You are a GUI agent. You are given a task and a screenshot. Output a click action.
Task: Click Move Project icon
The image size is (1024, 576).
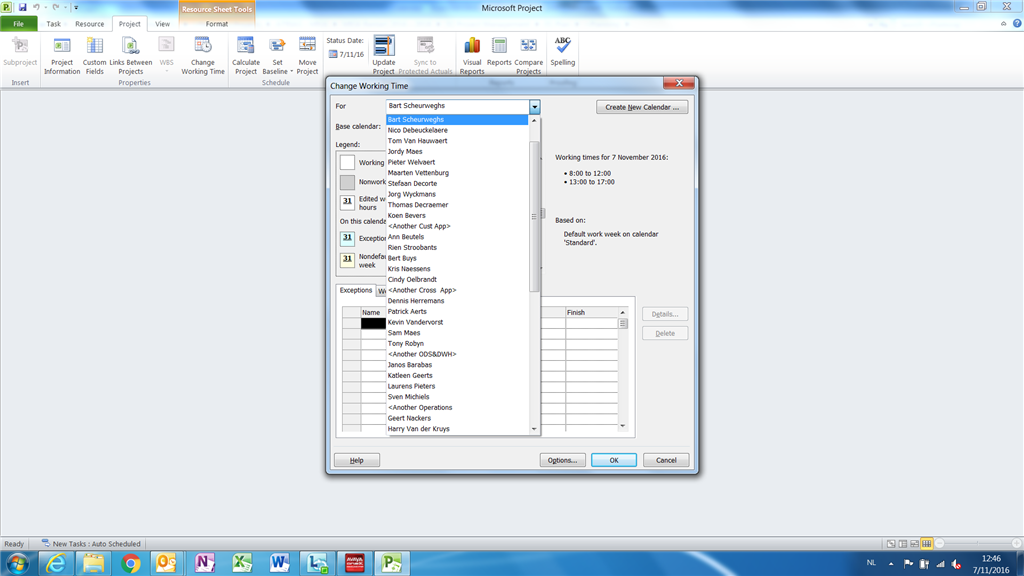tap(307, 56)
